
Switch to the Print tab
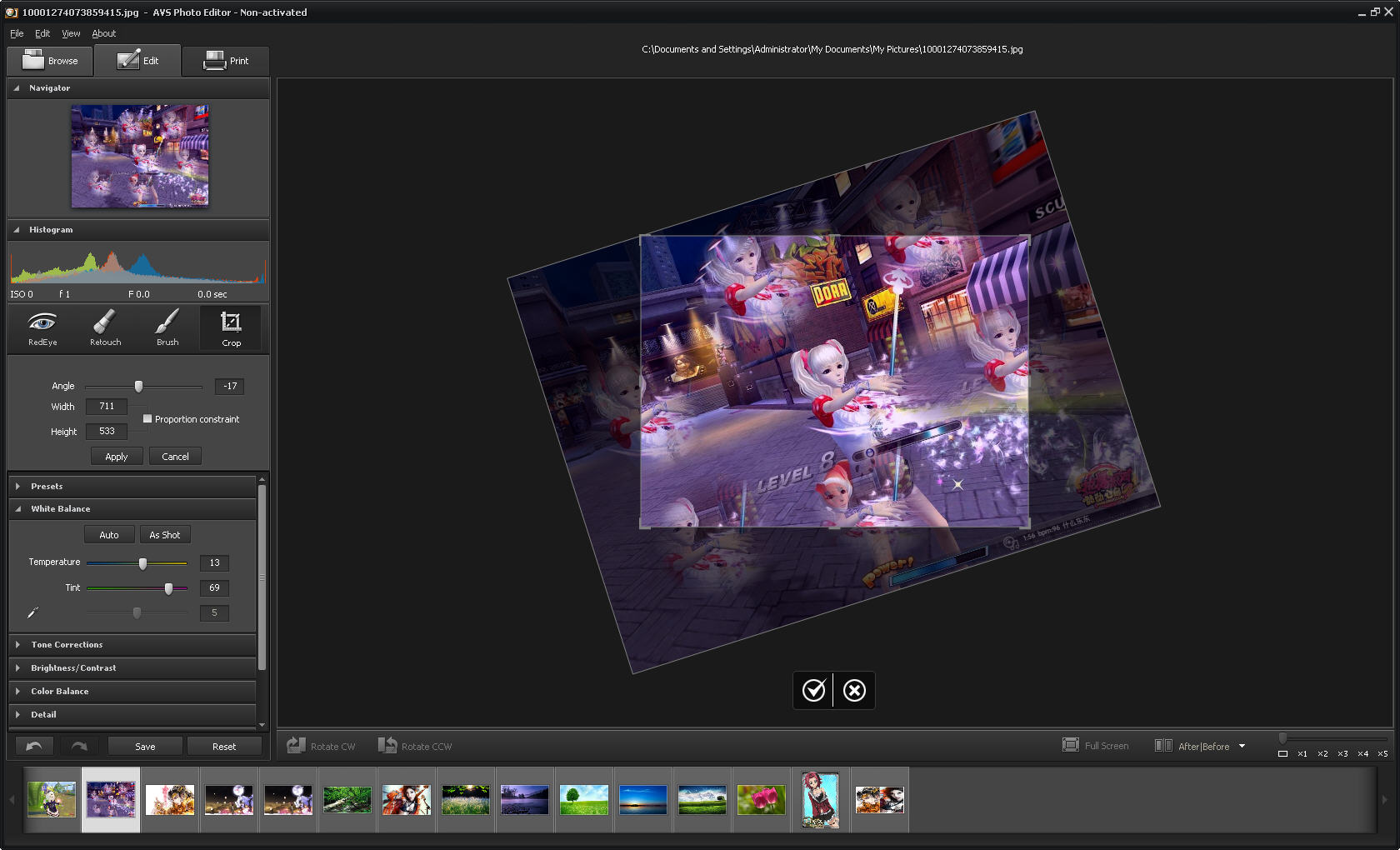click(226, 61)
